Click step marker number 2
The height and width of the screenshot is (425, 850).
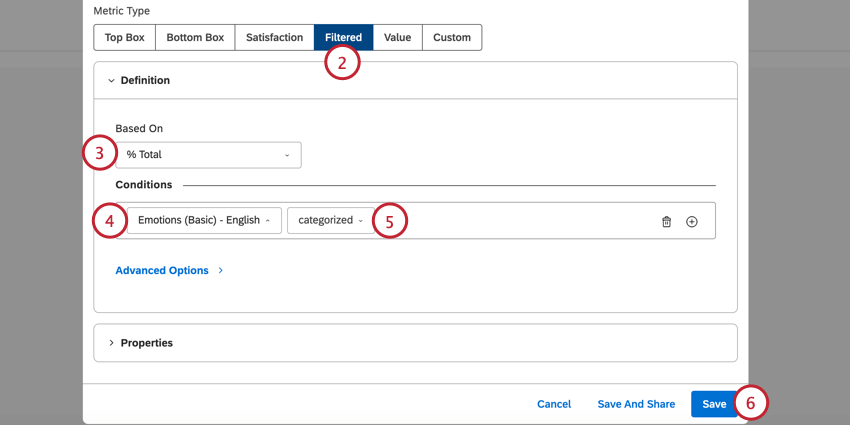pos(342,63)
